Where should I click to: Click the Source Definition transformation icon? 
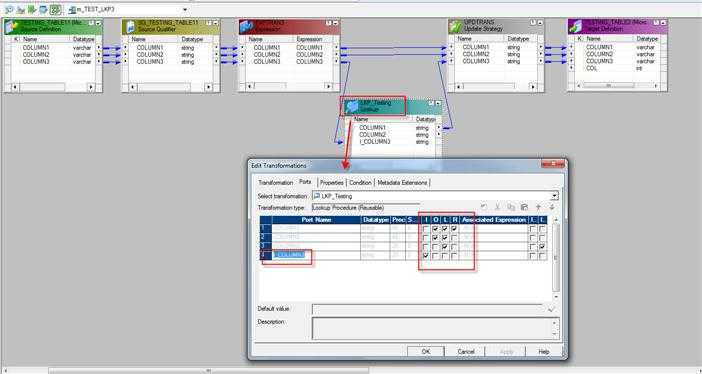click(11, 26)
